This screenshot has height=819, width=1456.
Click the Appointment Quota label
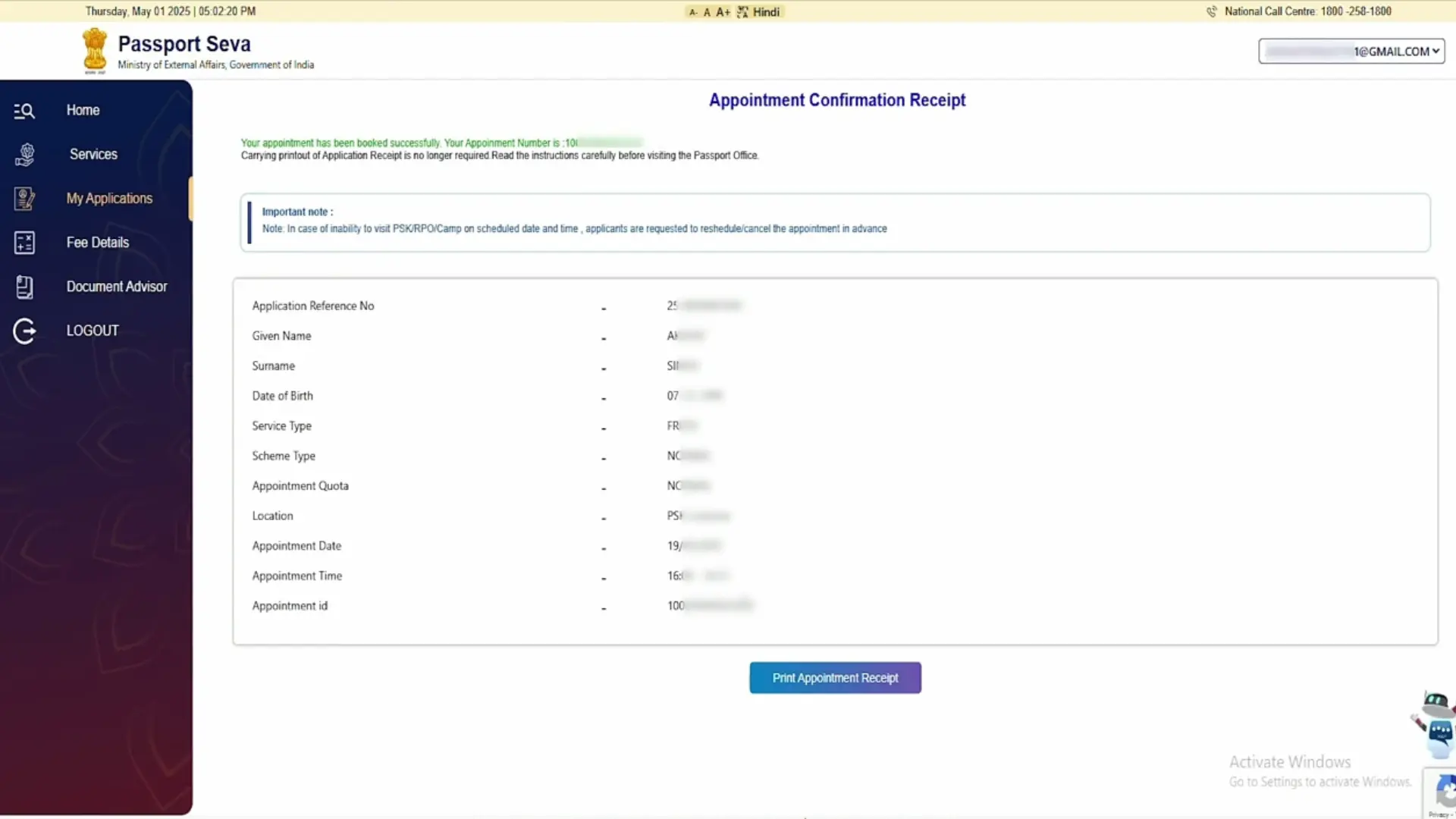(x=300, y=486)
